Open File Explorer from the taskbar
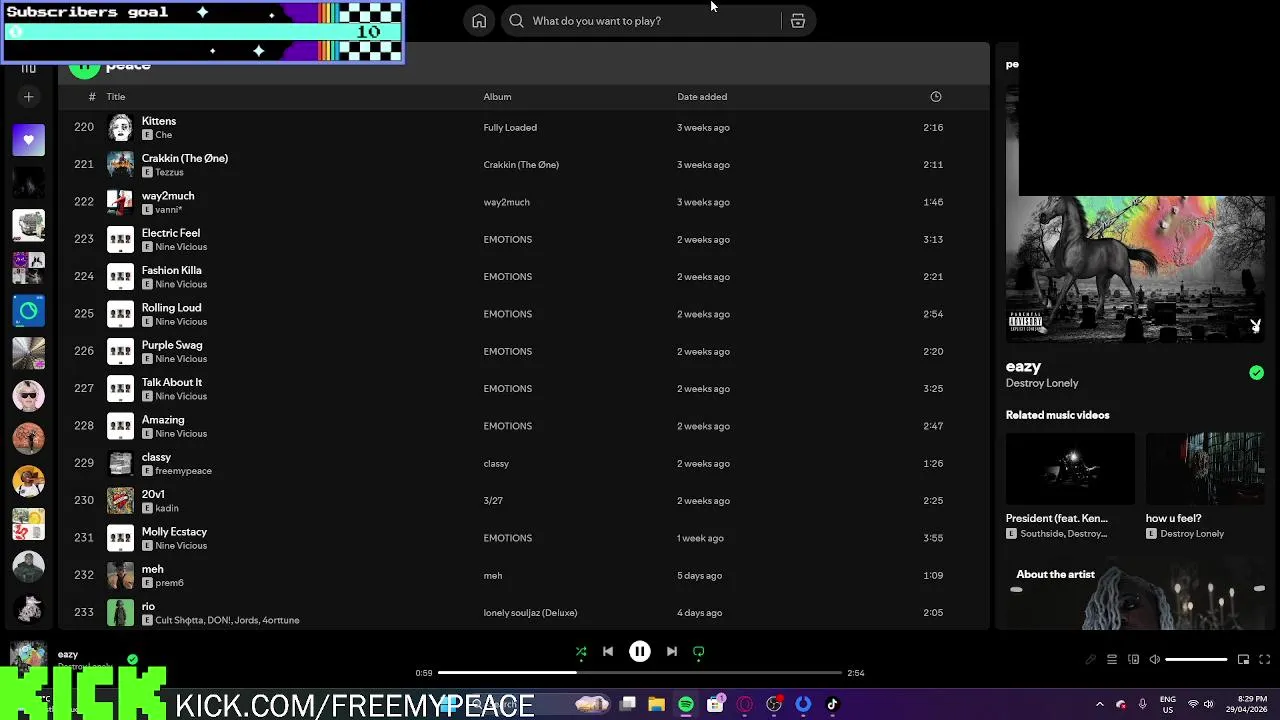The width and height of the screenshot is (1280, 720). pyautogui.click(x=657, y=705)
